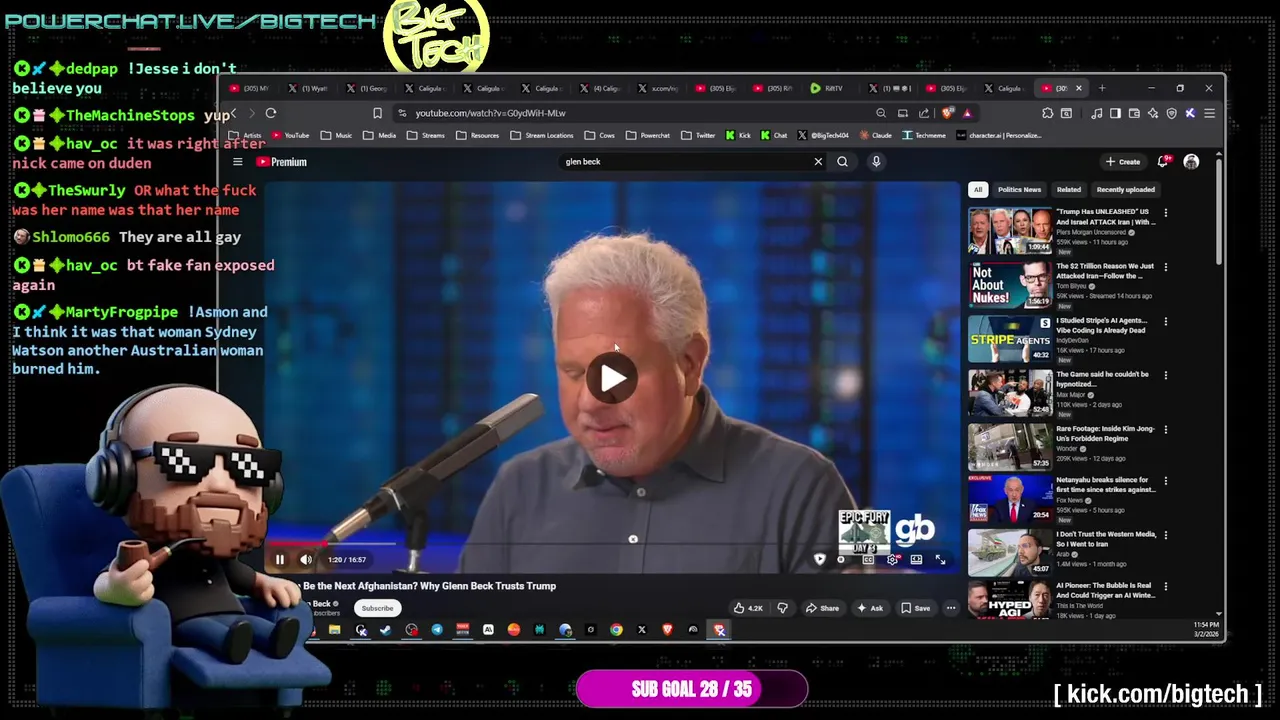This screenshot has height=720, width=1280.
Task: Open 'The Game said he couldn't be hypnotized' title
Action: [1102, 379]
